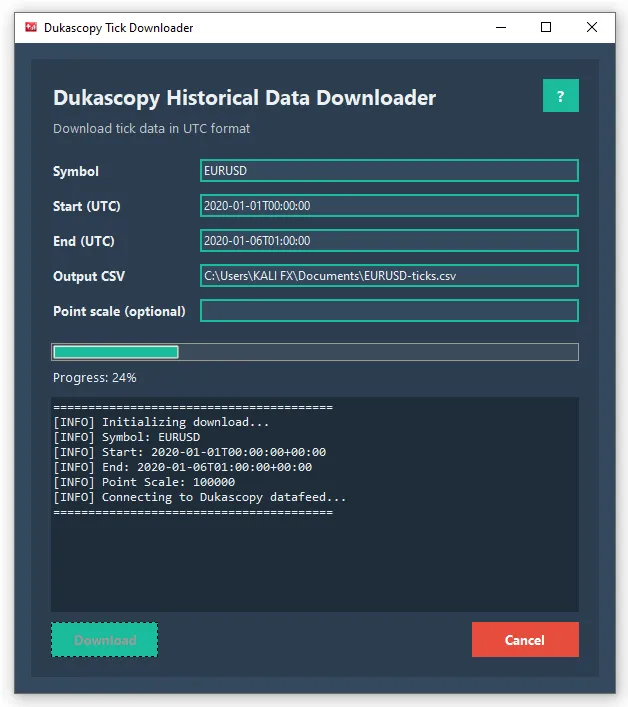The width and height of the screenshot is (628, 707).
Task: Click the download progress bar
Action: (x=315, y=352)
